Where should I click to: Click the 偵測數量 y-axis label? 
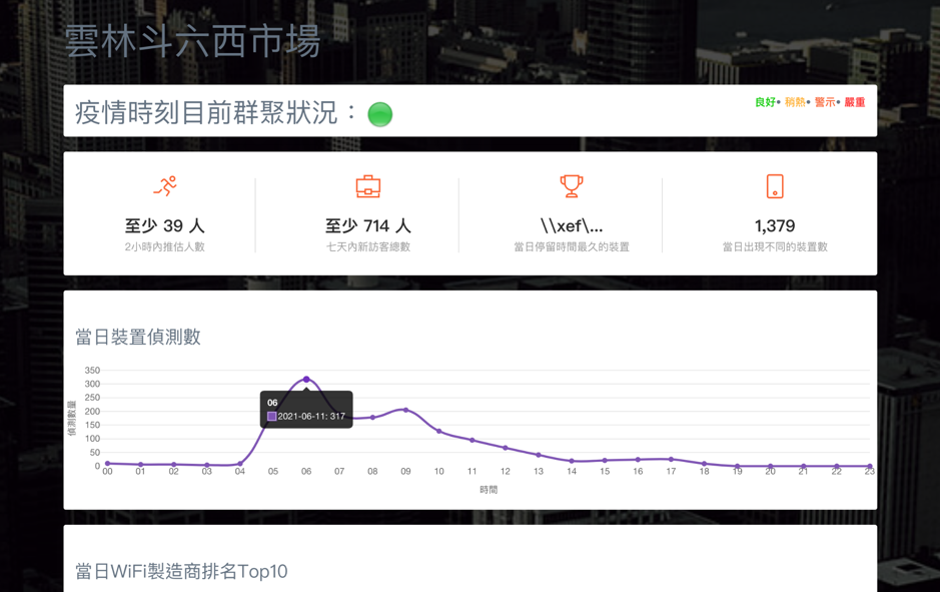tap(71, 418)
